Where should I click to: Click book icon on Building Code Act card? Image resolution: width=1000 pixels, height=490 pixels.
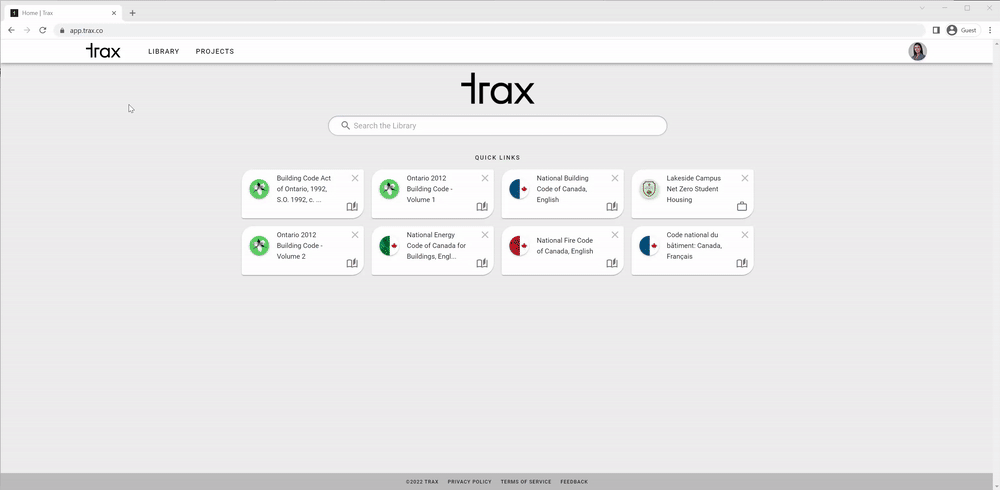pyautogui.click(x=352, y=206)
